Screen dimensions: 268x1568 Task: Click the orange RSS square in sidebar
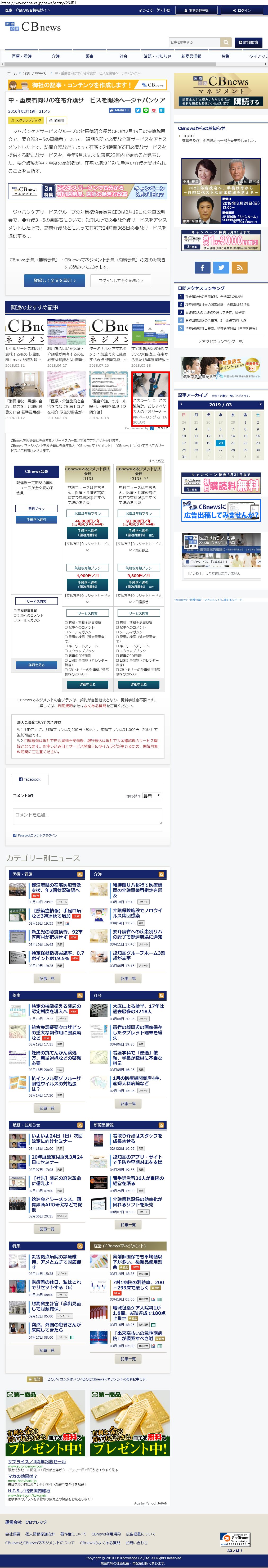click(x=240, y=267)
